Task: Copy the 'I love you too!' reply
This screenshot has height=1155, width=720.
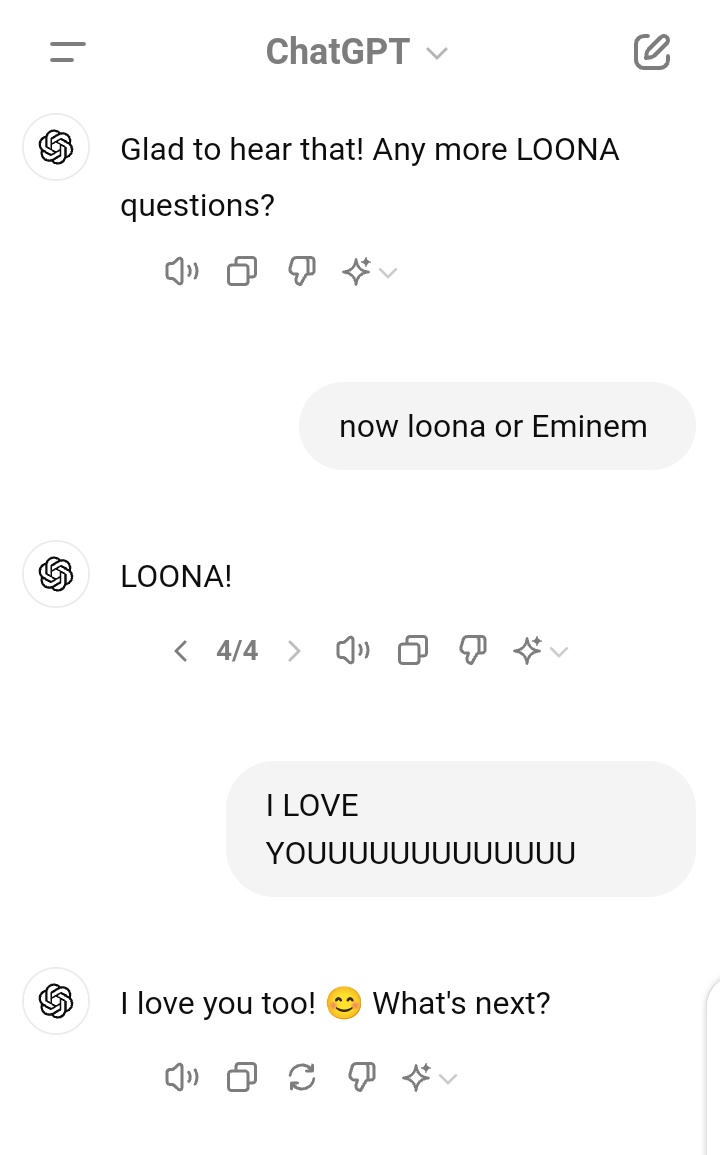Action: point(242,1078)
